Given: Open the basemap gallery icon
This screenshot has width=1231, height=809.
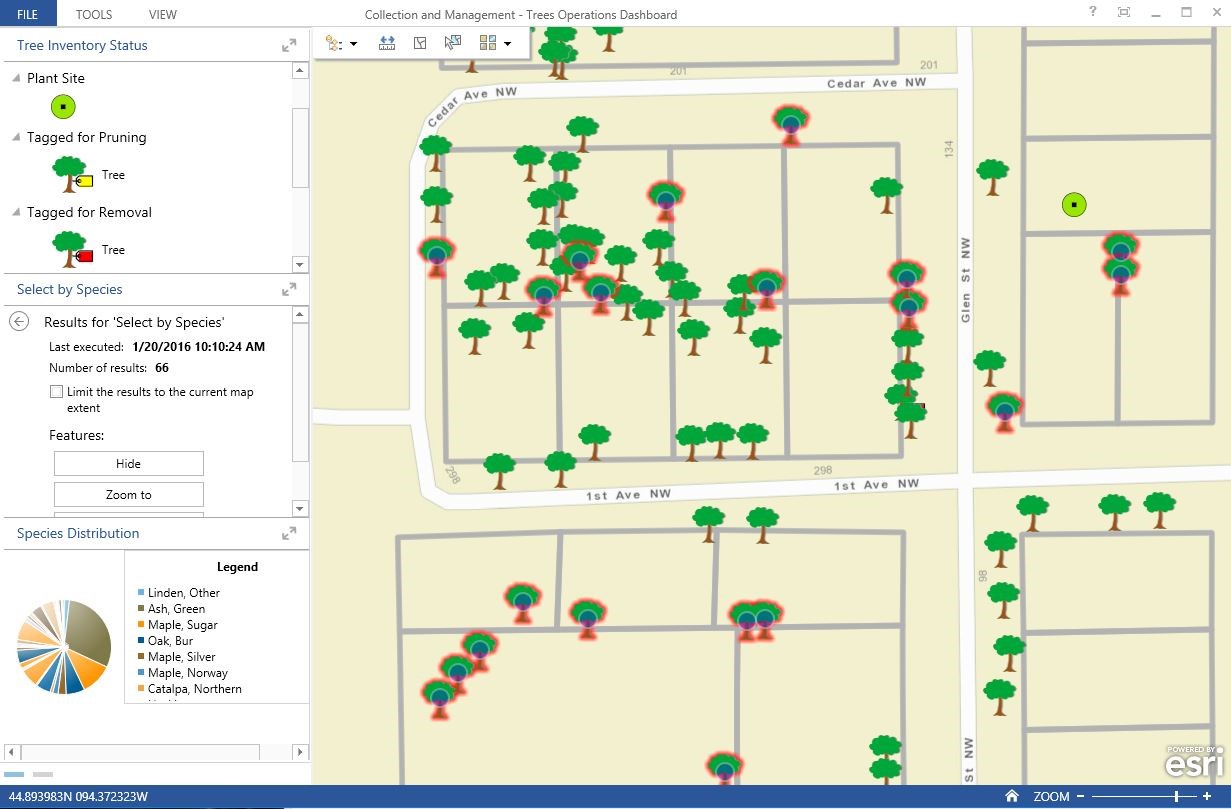Looking at the screenshot, I should pos(487,42).
